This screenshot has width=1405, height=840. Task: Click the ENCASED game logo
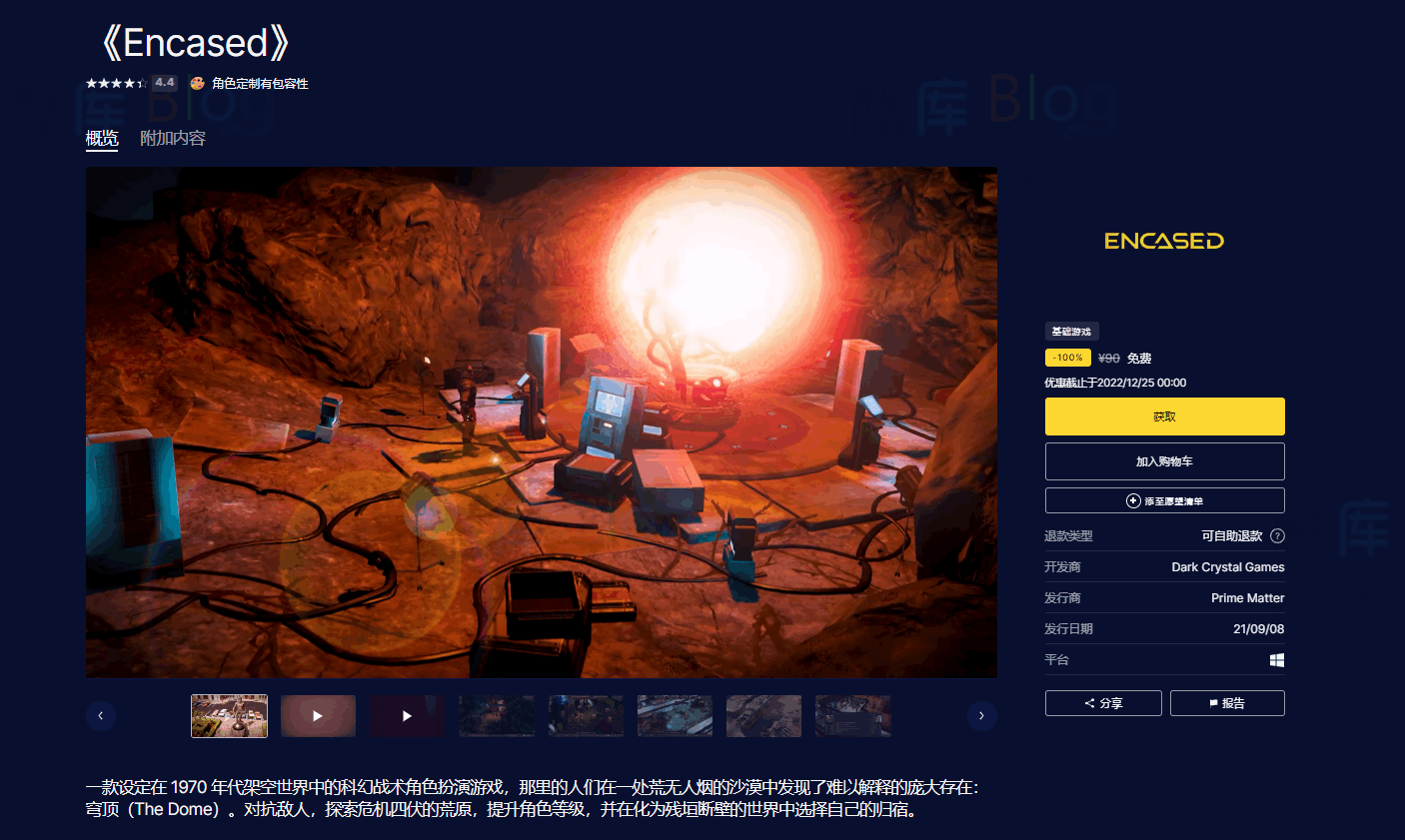(1164, 241)
